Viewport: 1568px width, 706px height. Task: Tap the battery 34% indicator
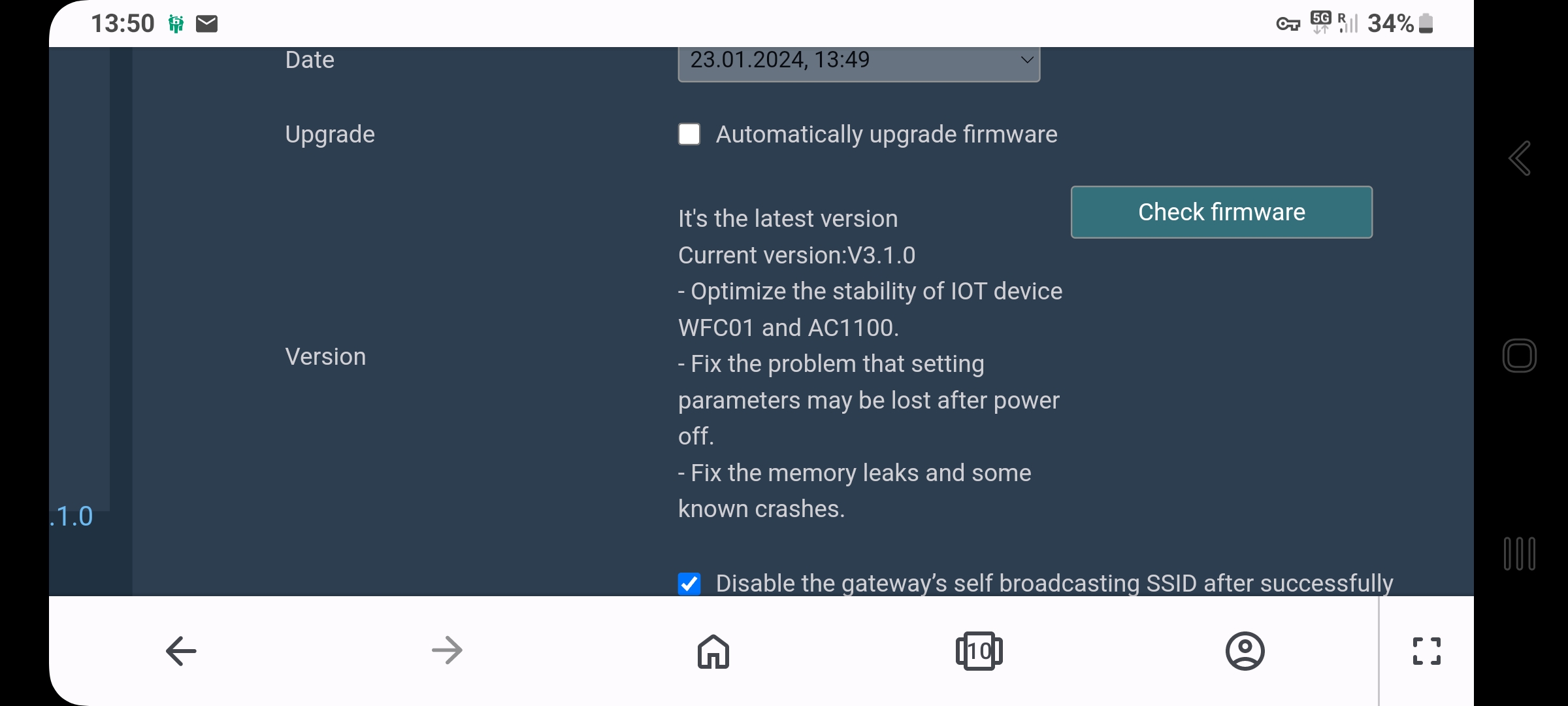(x=1401, y=24)
